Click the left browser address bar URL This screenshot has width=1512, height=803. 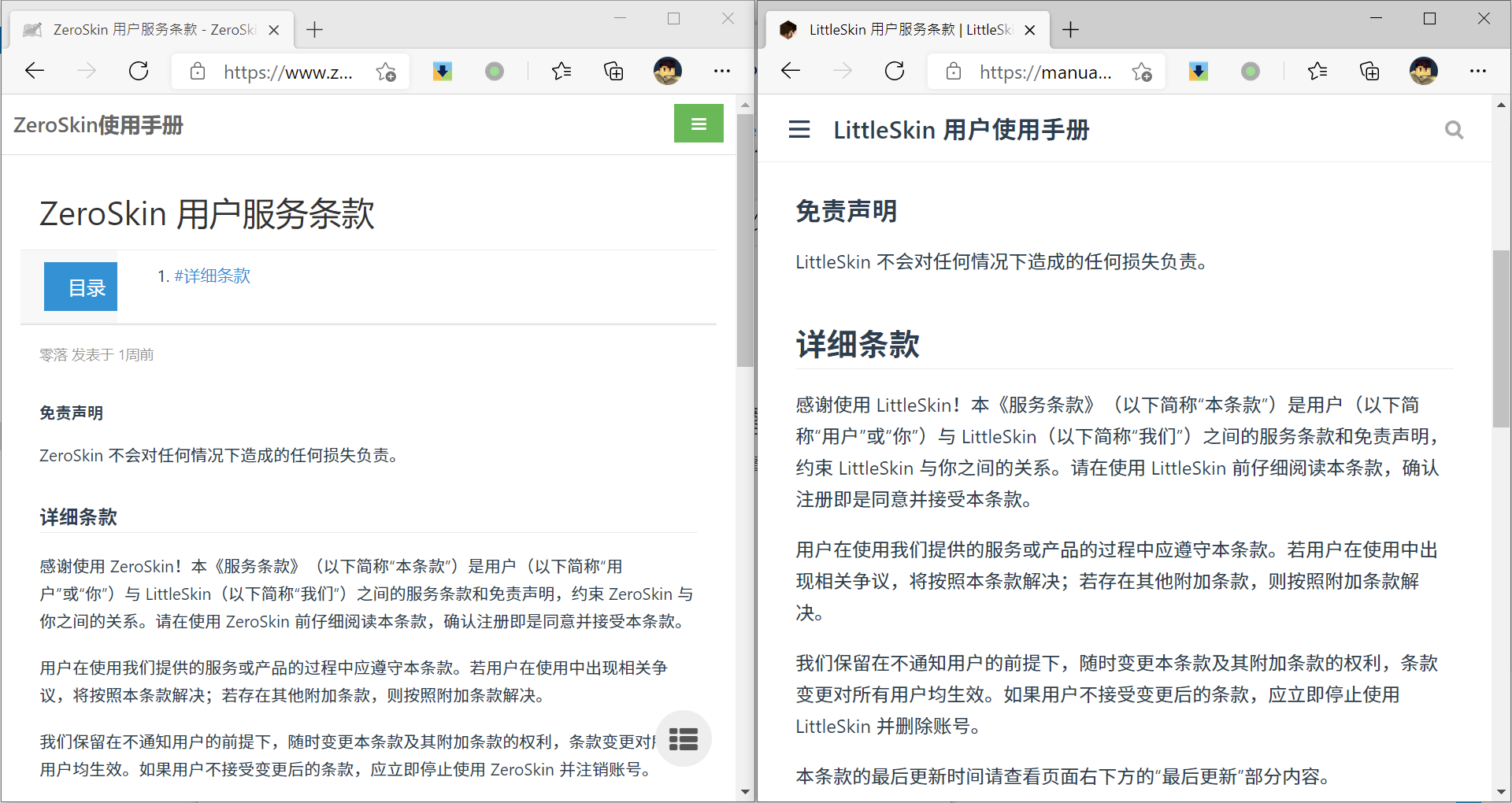(x=287, y=72)
